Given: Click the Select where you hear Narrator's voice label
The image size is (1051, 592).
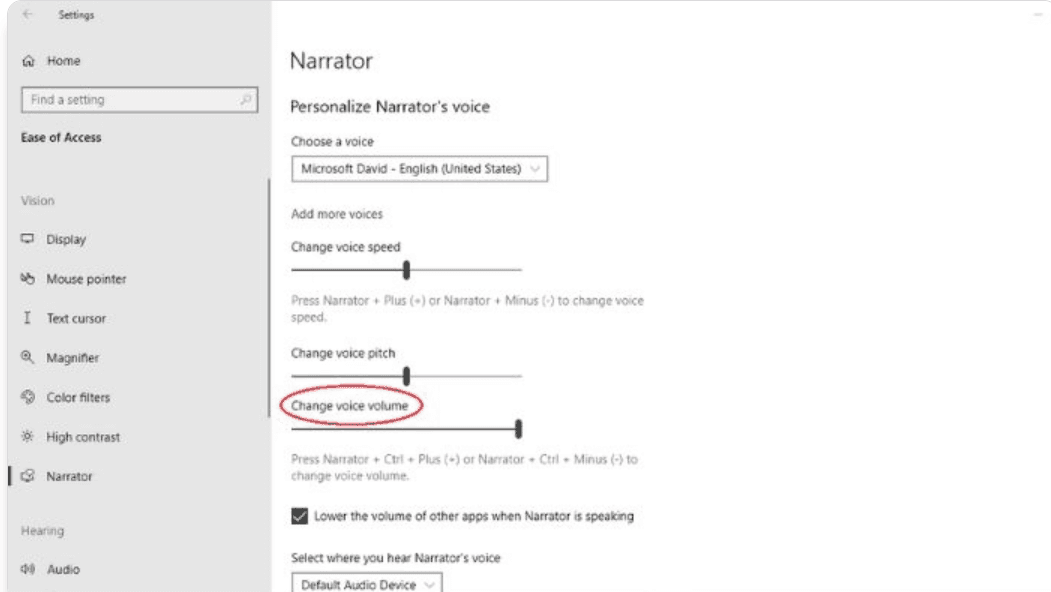Looking at the screenshot, I should click(x=395, y=558).
